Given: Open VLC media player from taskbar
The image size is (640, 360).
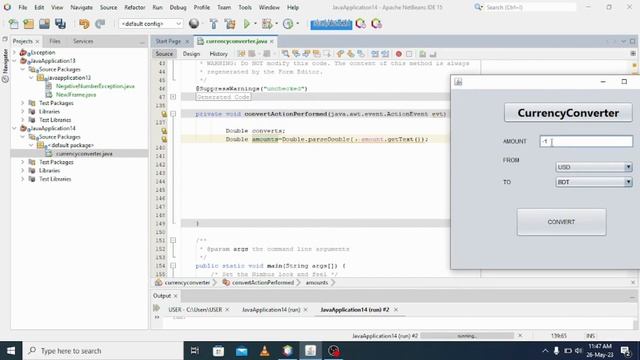Looking at the screenshot, I should 264,351.
